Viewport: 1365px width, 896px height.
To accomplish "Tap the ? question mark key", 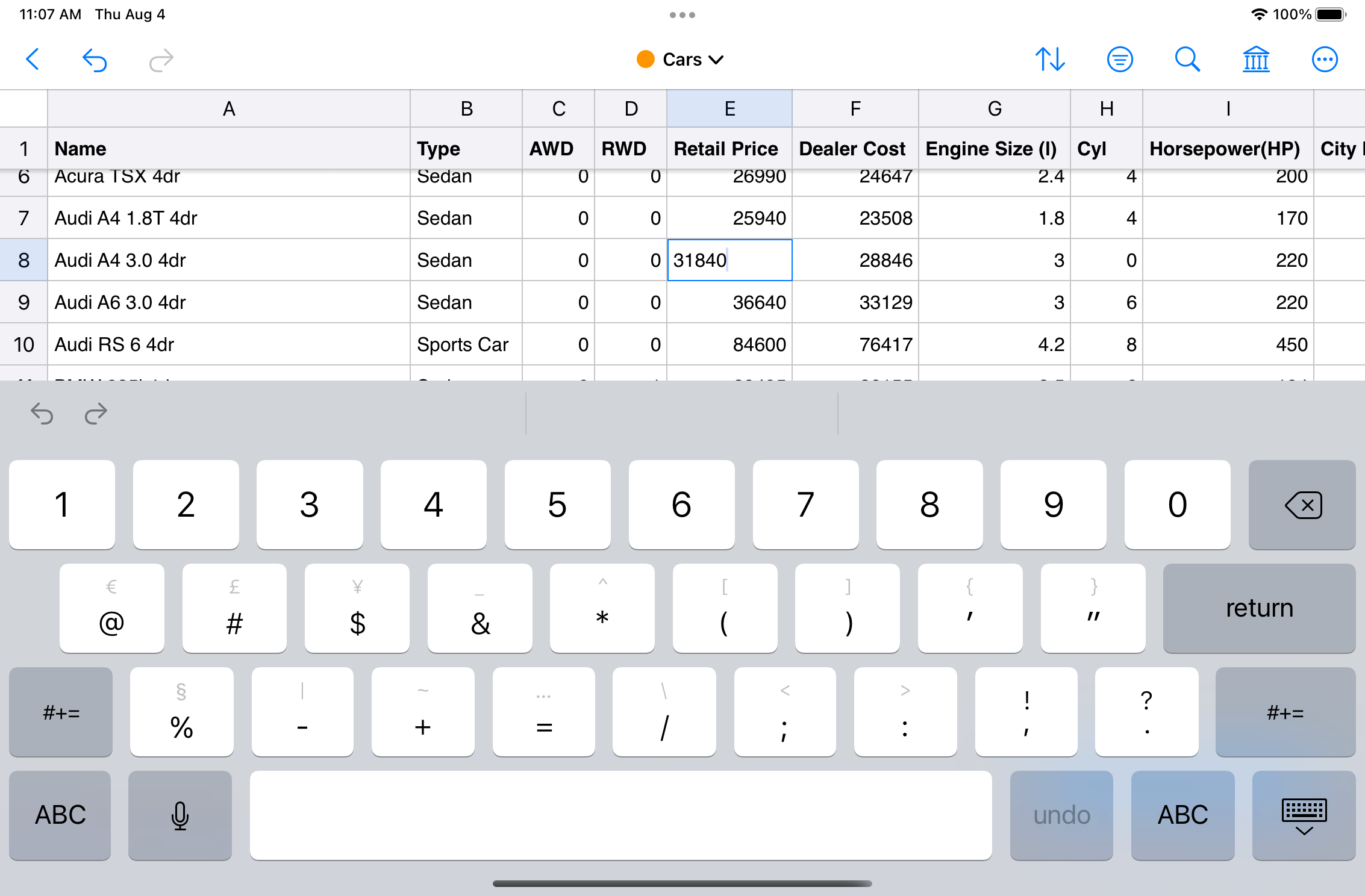I will [x=1147, y=712].
